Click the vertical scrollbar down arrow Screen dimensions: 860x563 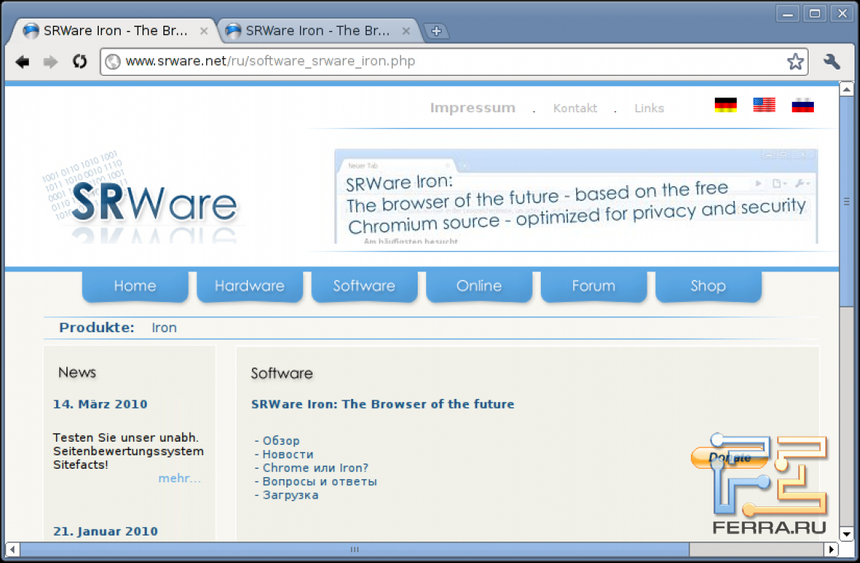pyautogui.click(x=846, y=533)
